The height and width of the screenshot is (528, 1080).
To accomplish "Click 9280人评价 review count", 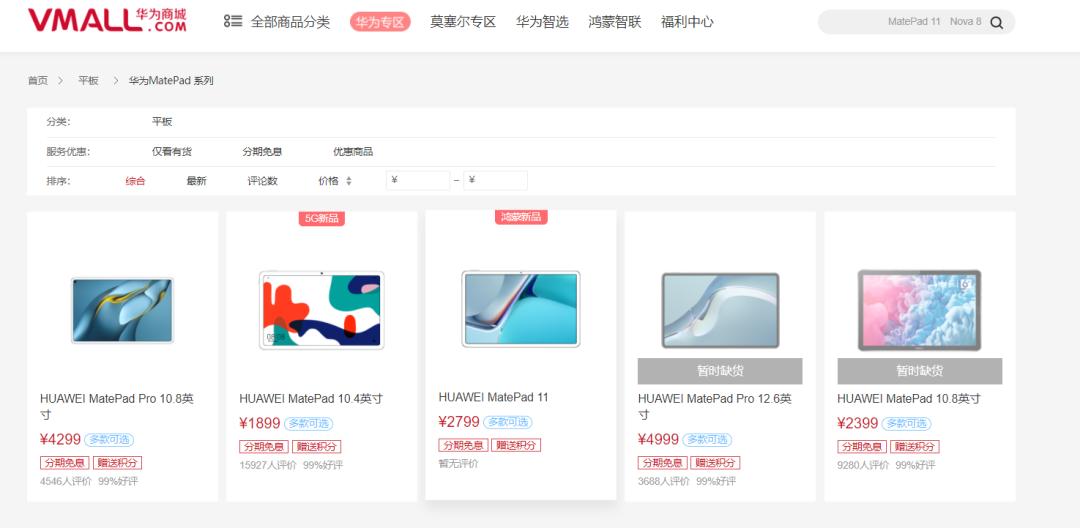I will pos(863,465).
